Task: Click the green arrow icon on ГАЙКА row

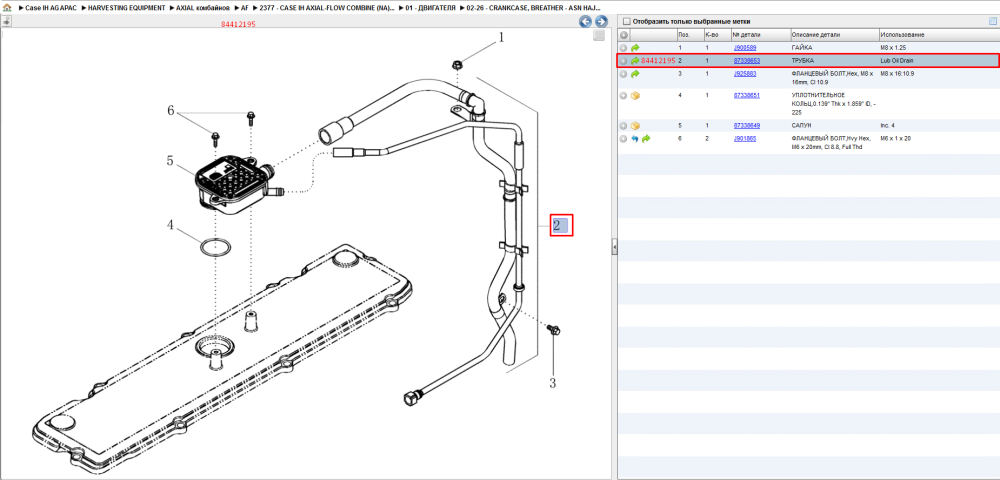Action: tap(635, 48)
